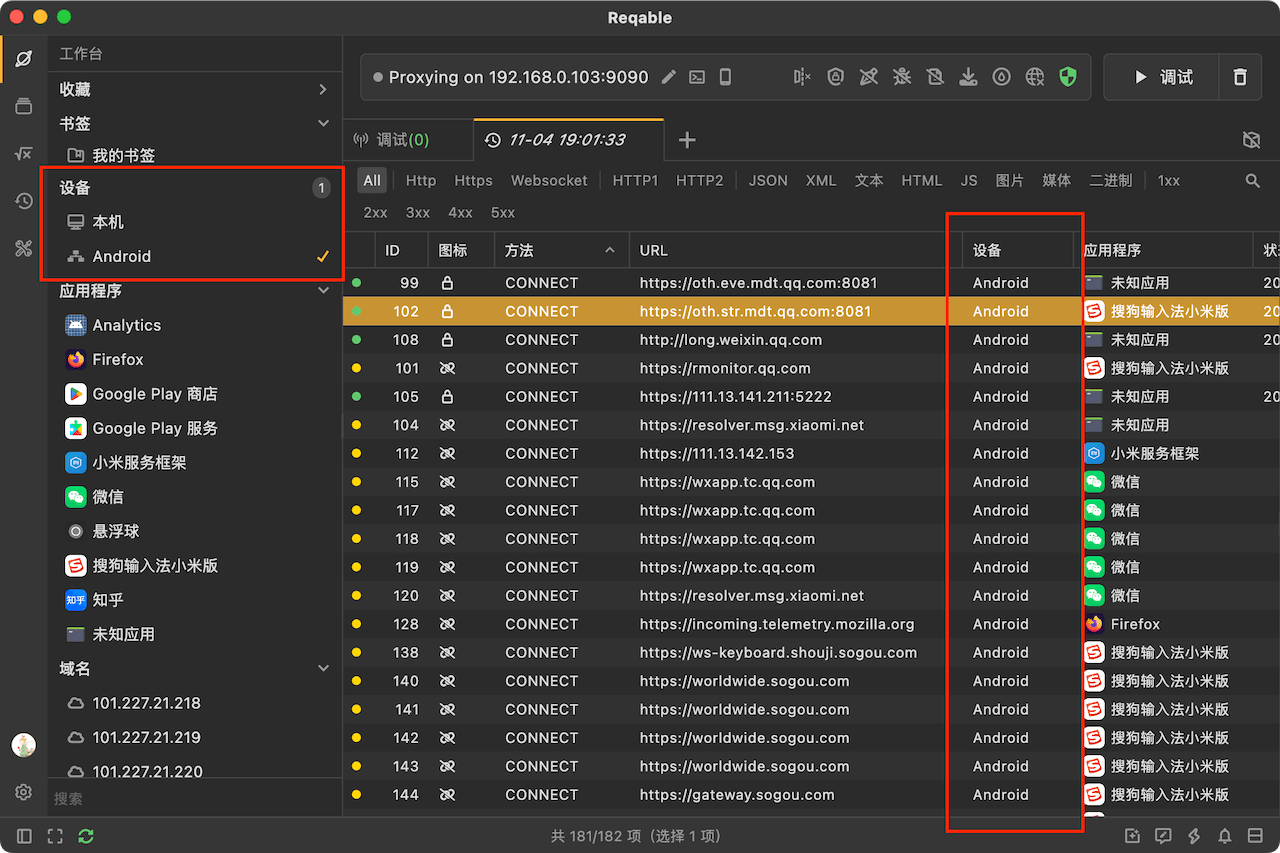Open the terminal icon next to proxy address
The height and width of the screenshot is (853, 1280).
tap(697, 77)
